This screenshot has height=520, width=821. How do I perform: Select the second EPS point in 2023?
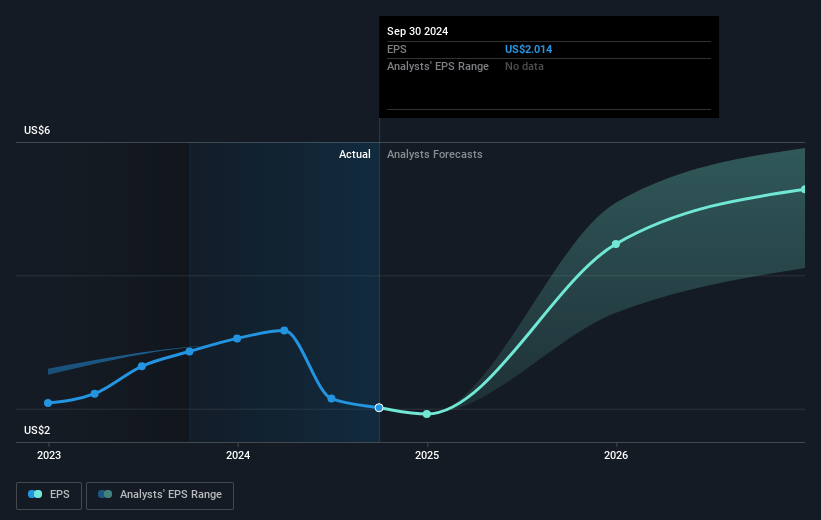tap(95, 394)
